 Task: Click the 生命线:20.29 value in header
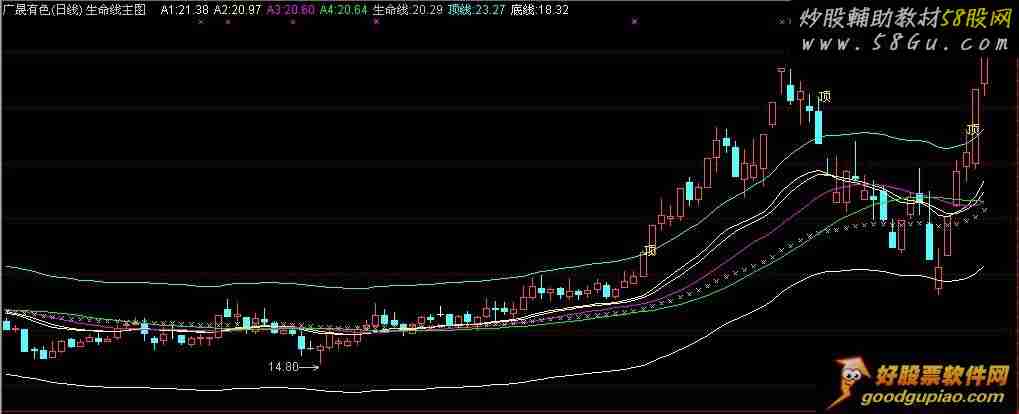[x=407, y=10]
